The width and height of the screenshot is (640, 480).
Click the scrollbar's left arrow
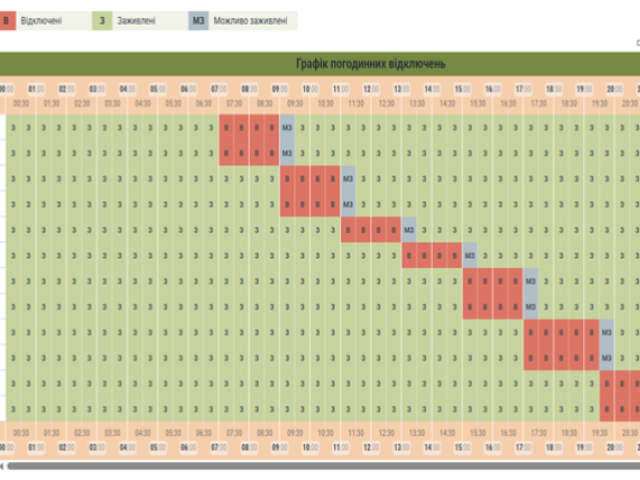2,466
